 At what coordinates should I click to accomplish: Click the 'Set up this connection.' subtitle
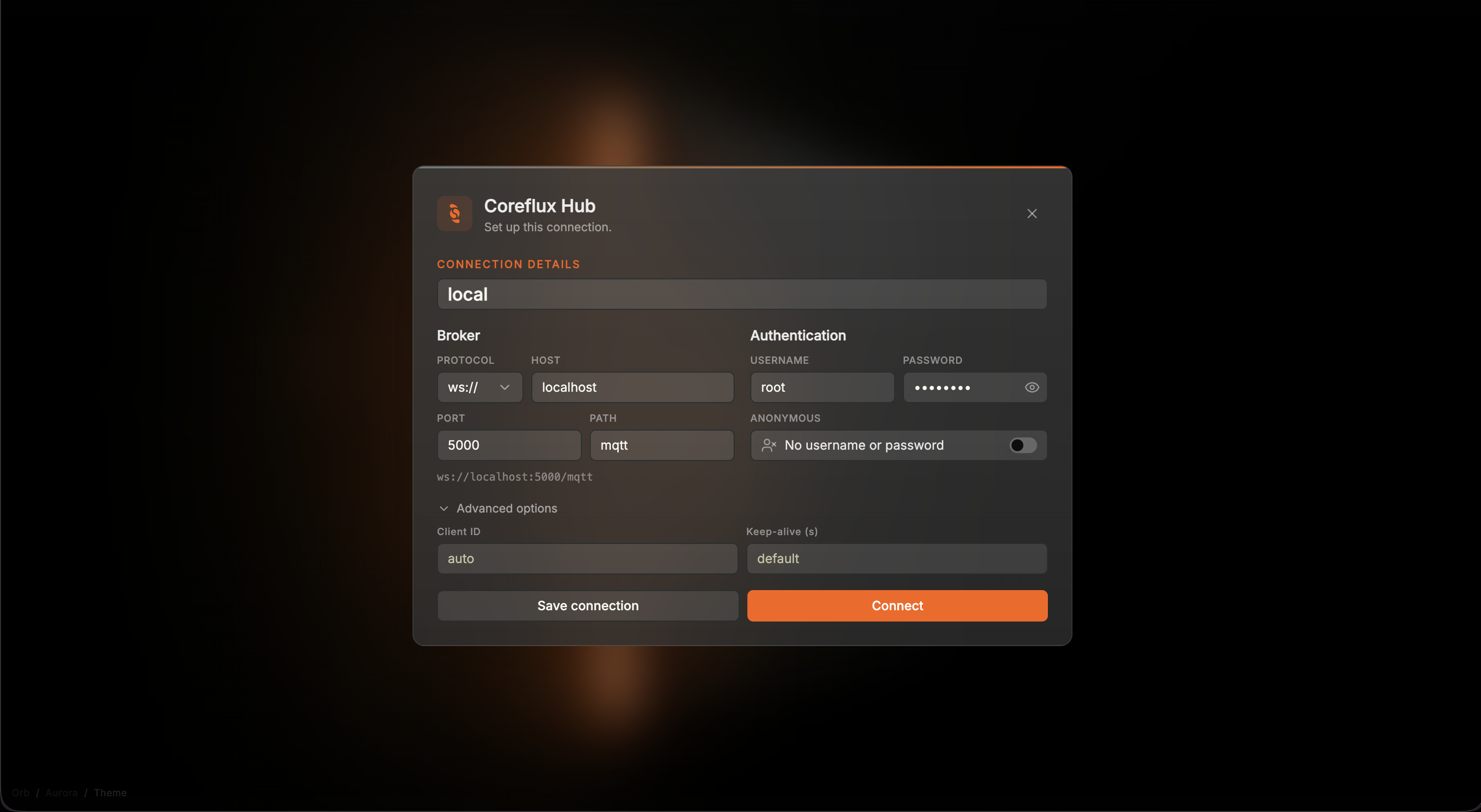548,227
